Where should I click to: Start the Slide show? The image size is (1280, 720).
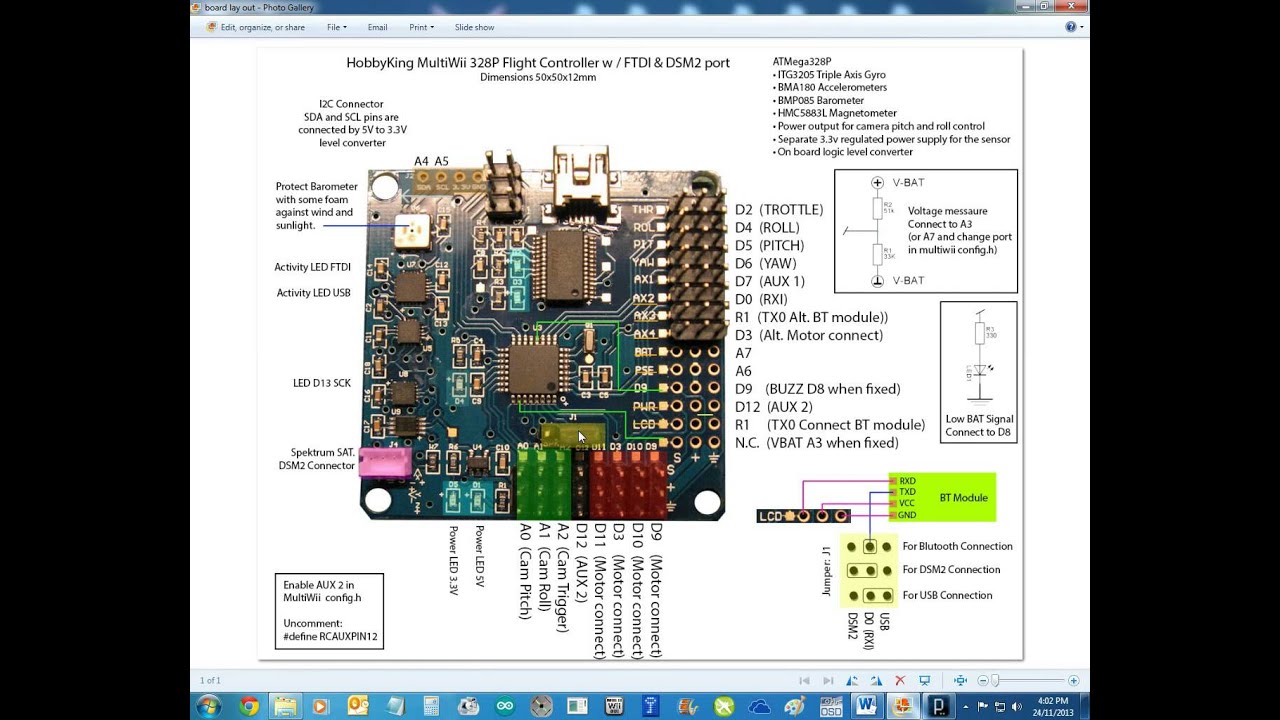[x=474, y=27]
